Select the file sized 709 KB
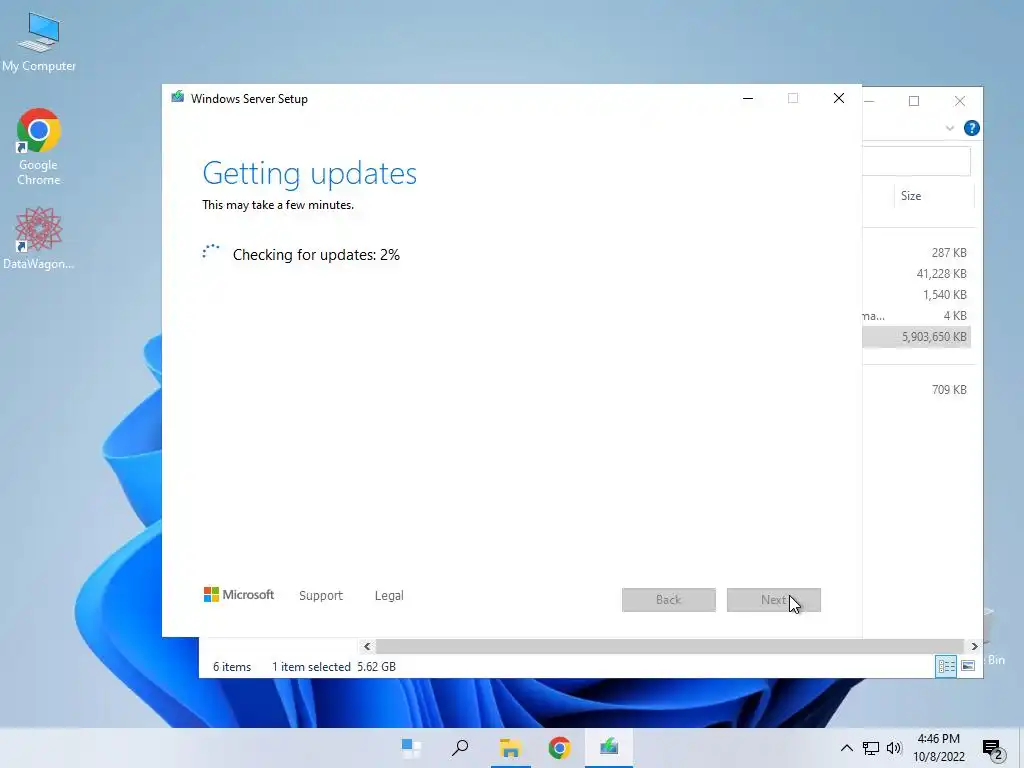The width and height of the screenshot is (1024, 768). click(x=917, y=390)
